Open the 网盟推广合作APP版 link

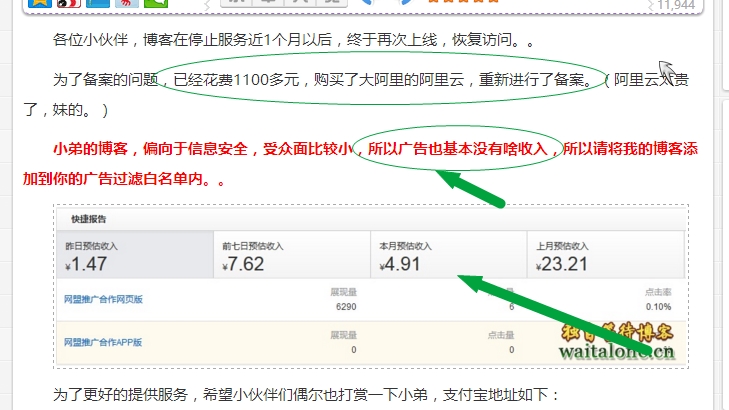click(103, 342)
